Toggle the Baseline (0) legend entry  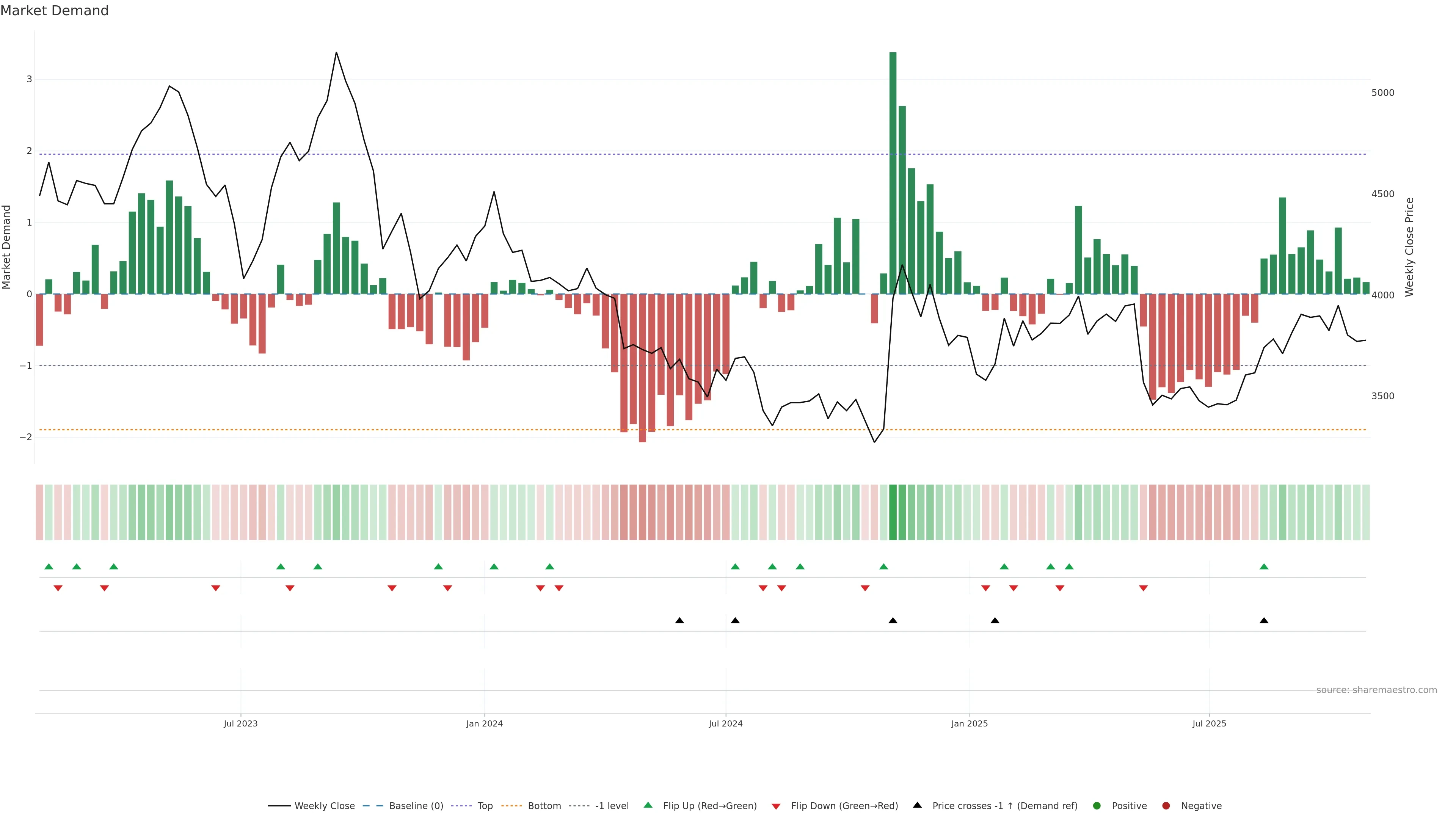pos(416,805)
